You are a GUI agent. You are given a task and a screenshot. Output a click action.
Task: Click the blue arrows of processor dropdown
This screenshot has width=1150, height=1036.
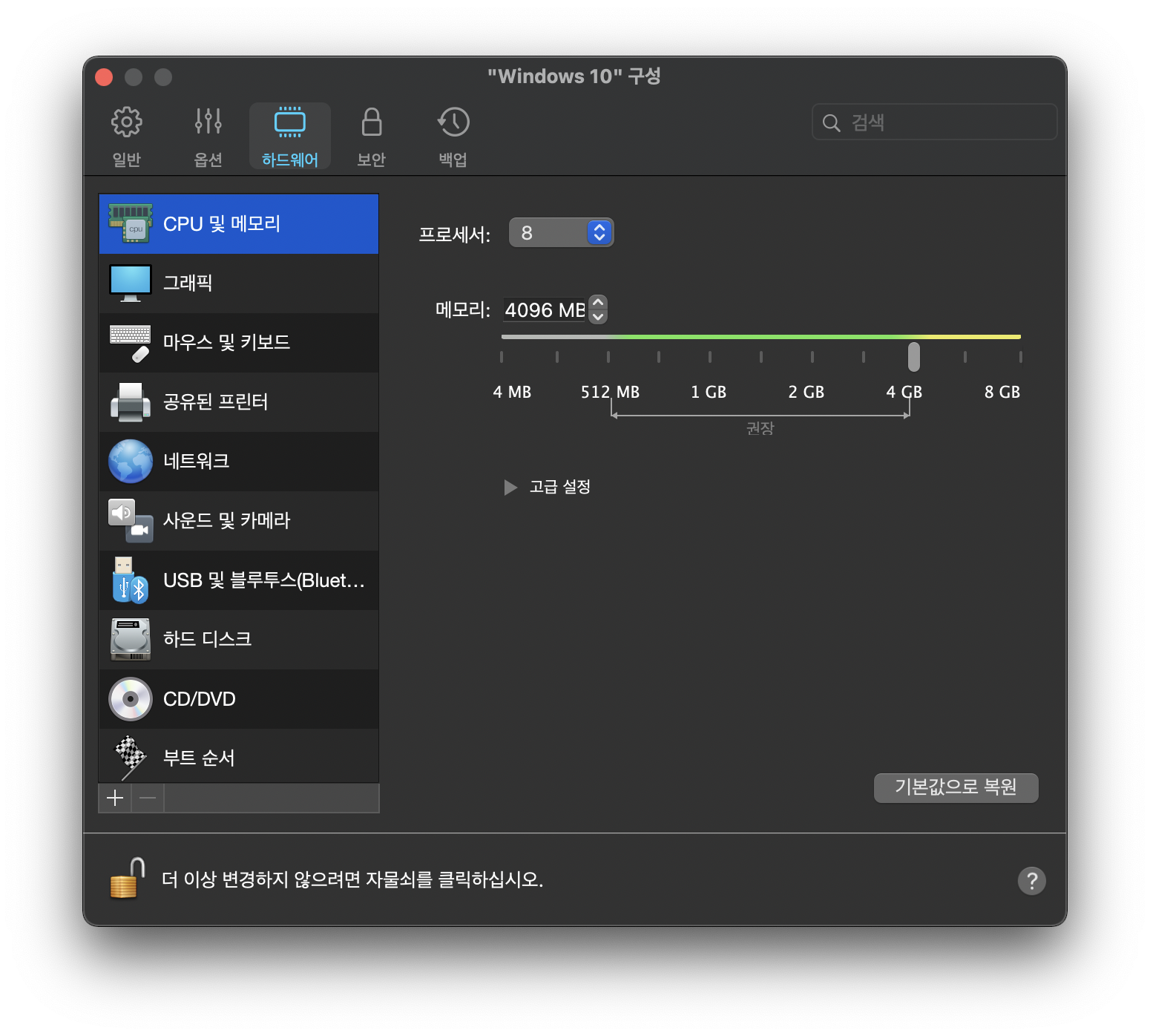[599, 233]
